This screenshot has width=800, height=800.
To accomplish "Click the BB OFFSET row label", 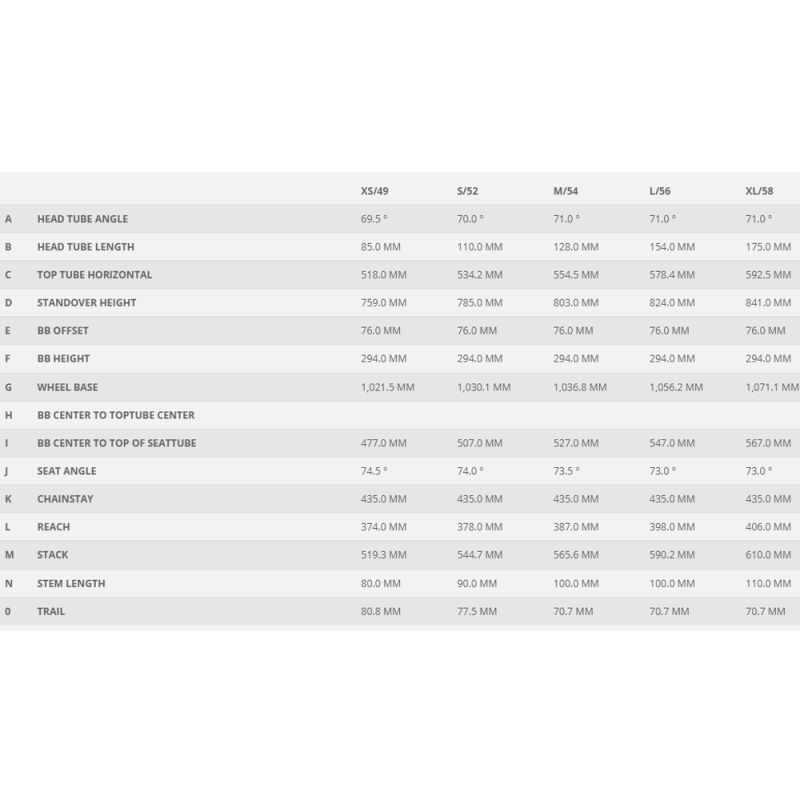I will [63, 331].
